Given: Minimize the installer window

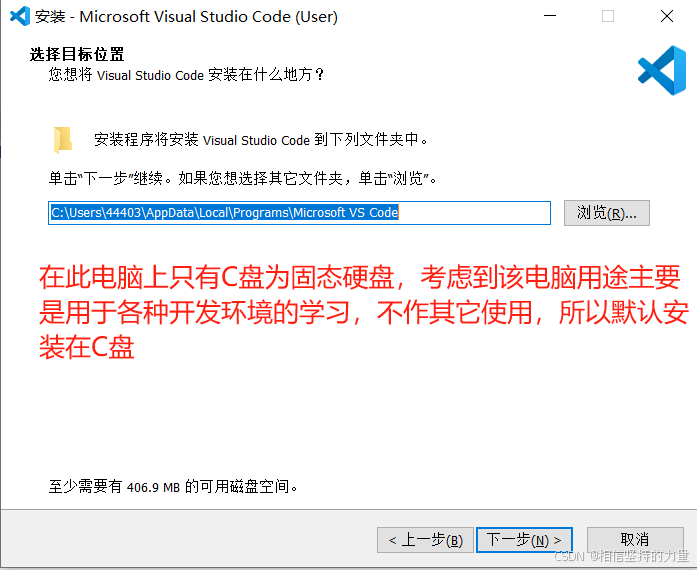Looking at the screenshot, I should (x=550, y=16).
